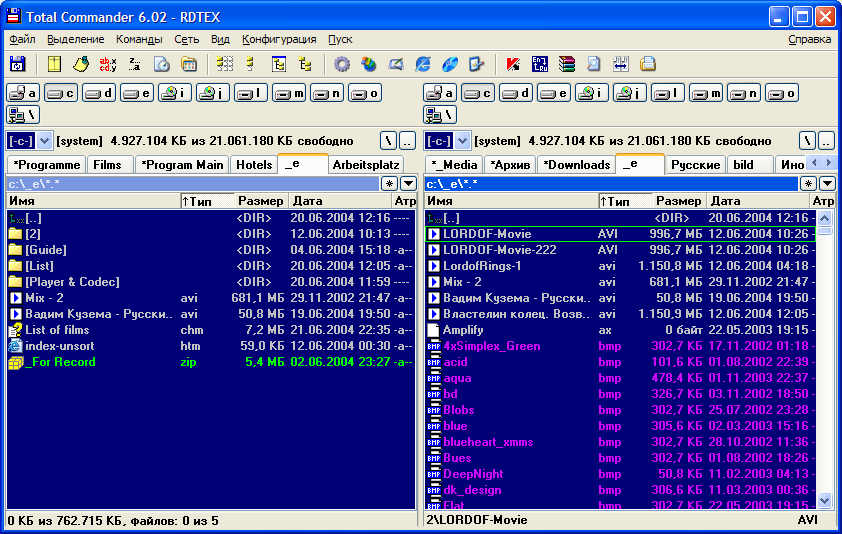Image resolution: width=842 pixels, height=534 pixels.
Task: Click the z..a sort toolbar icon
Action: click(134, 64)
